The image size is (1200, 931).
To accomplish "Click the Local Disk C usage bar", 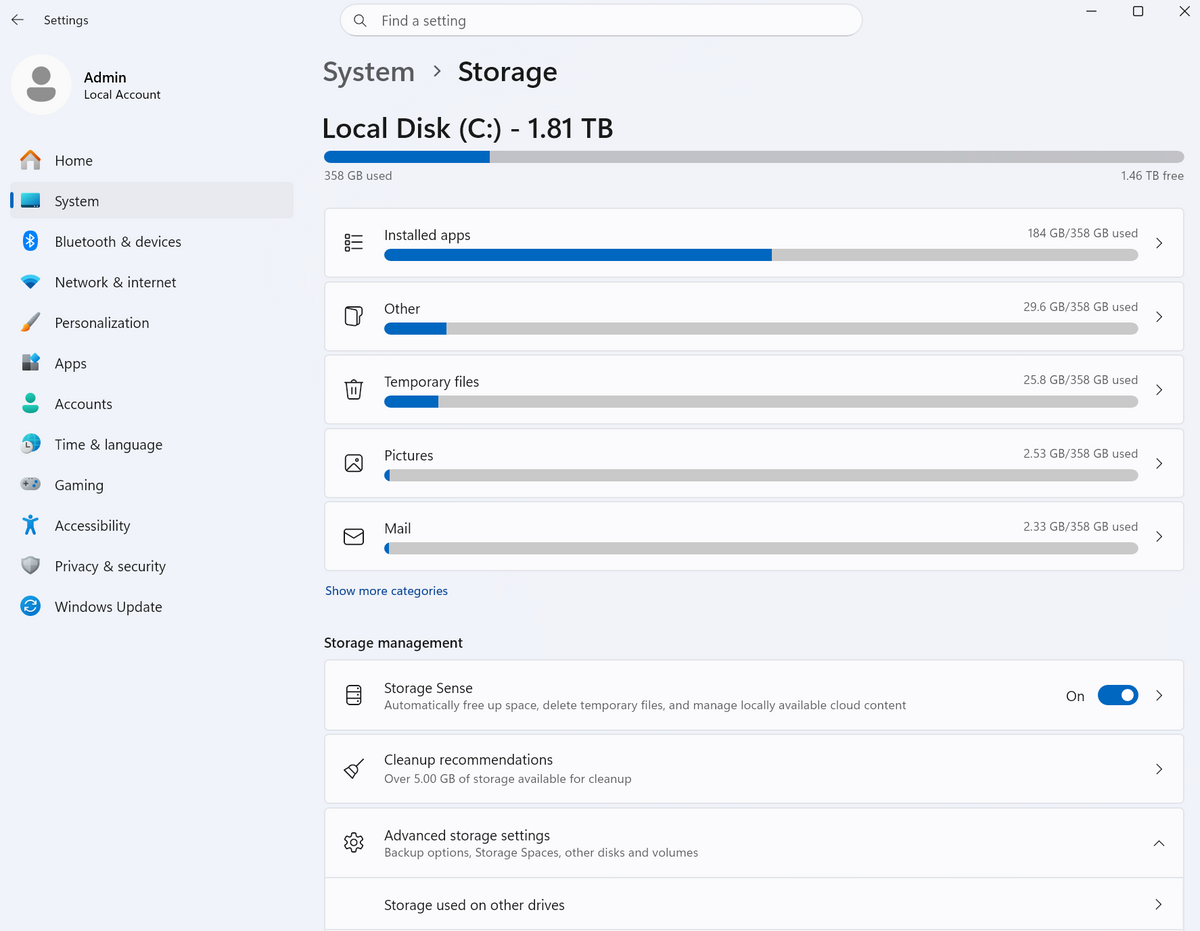I will click(x=754, y=157).
